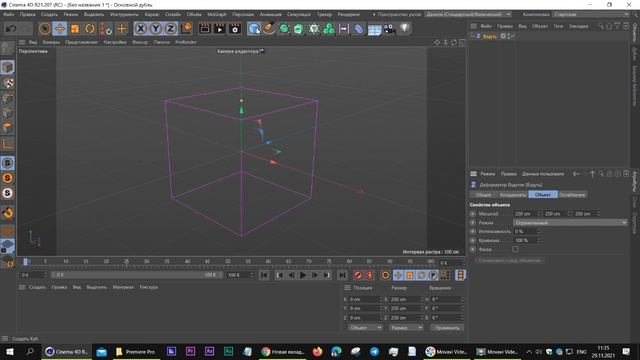Open the render space dropdown

pos(468,14)
